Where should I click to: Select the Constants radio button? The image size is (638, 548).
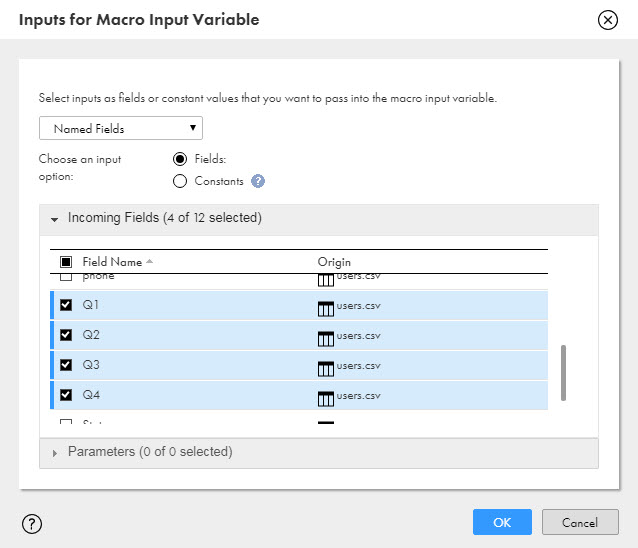tap(180, 181)
